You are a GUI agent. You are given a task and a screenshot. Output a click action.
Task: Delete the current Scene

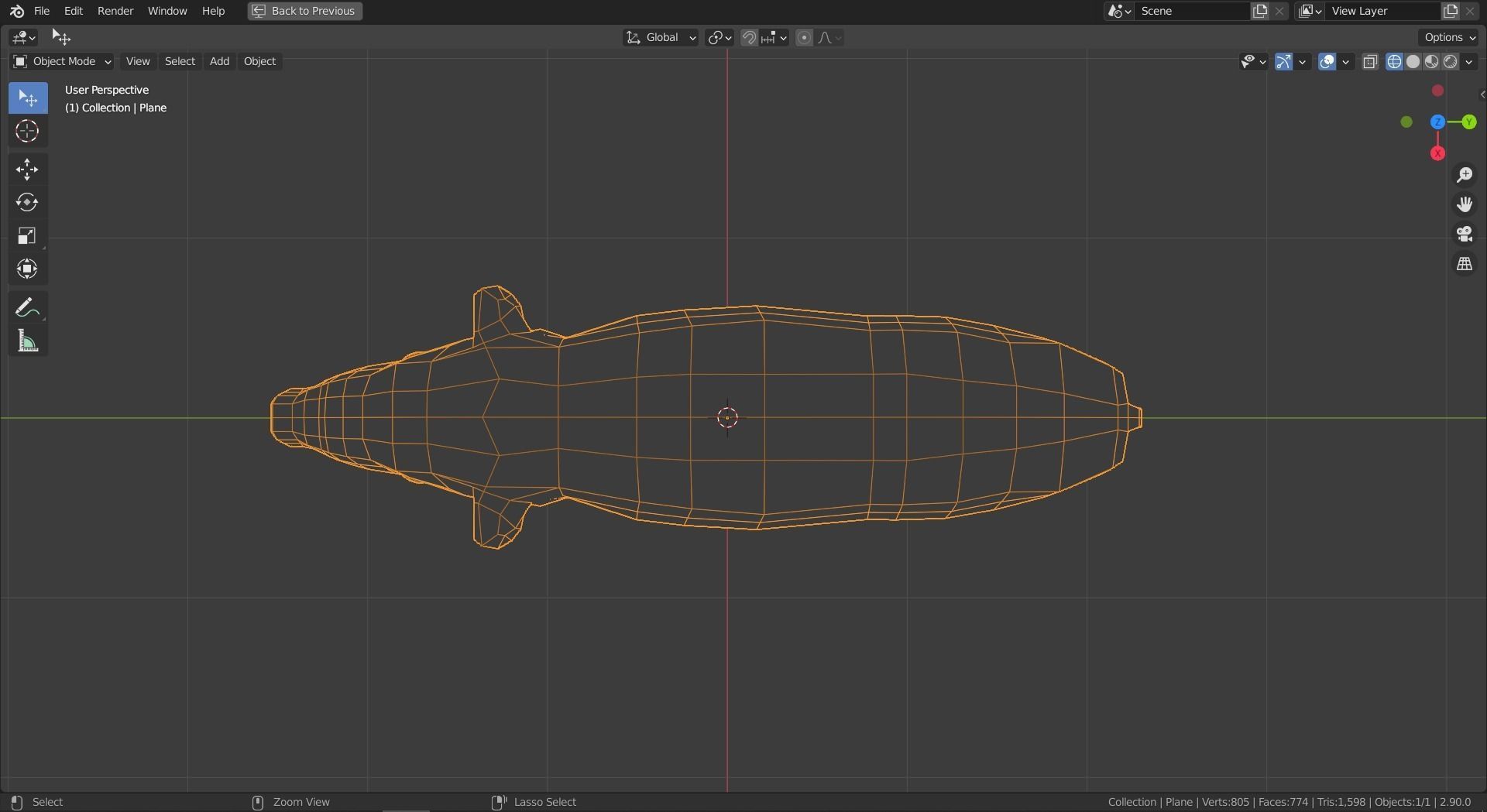click(1279, 11)
